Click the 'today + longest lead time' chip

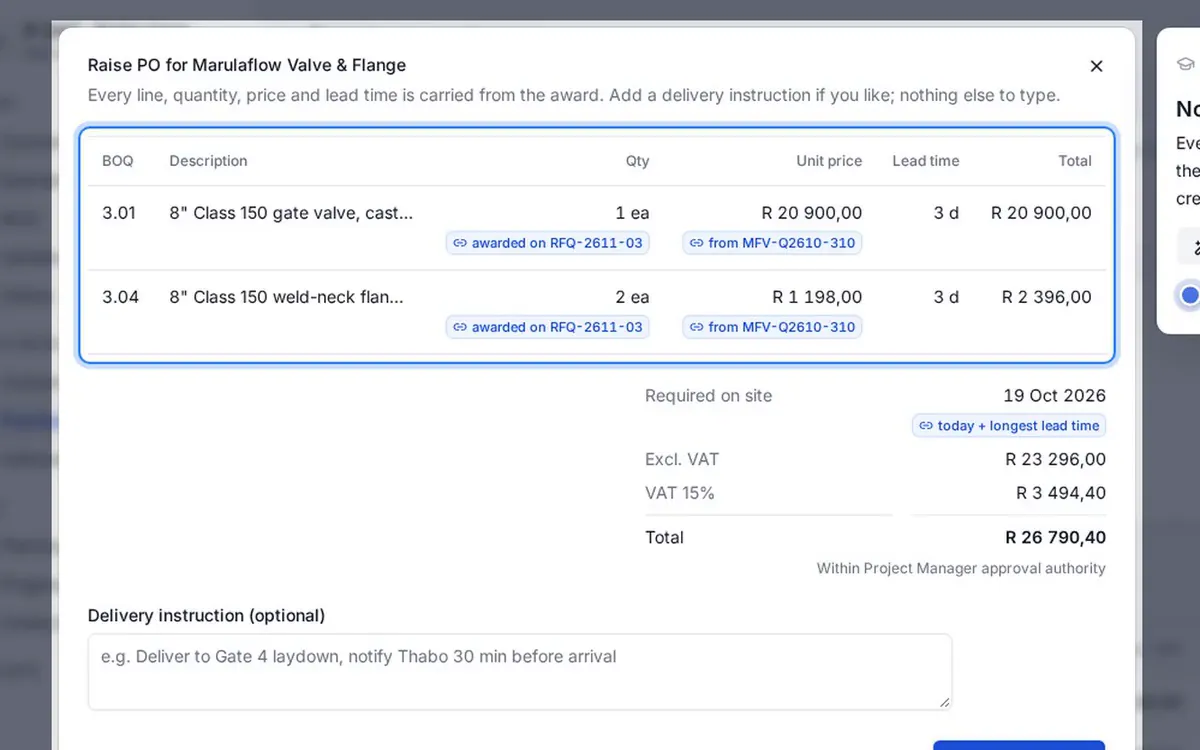(1009, 426)
